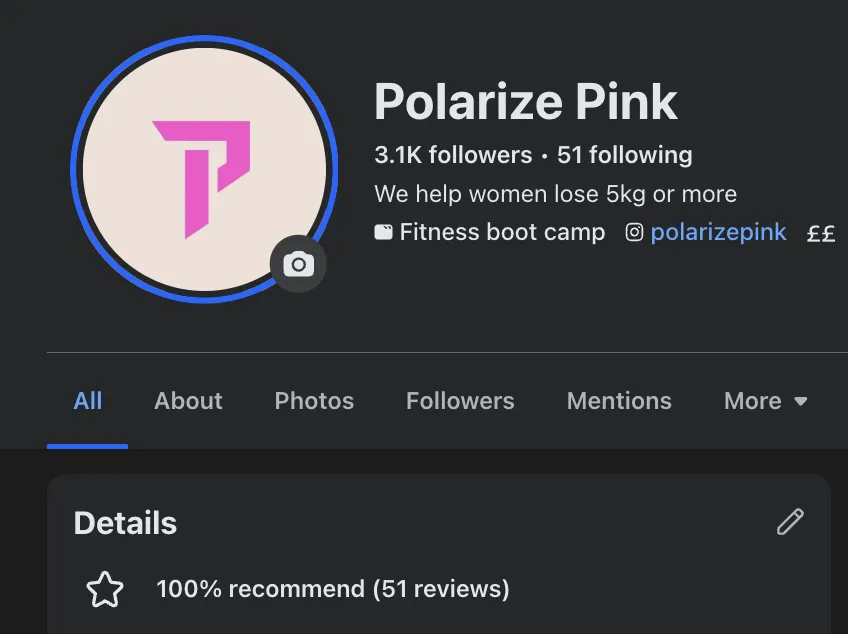Select the All tab

coord(88,401)
